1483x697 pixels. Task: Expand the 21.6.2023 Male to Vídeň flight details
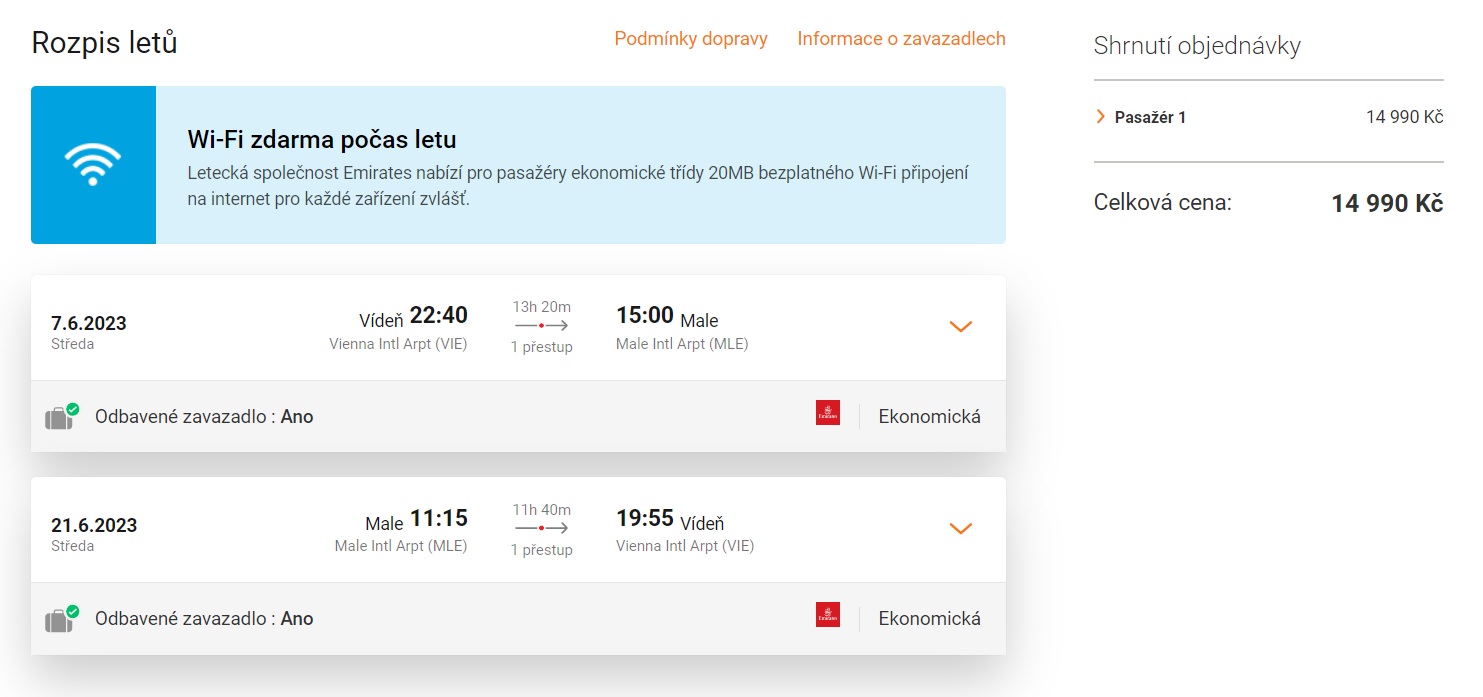point(960,528)
